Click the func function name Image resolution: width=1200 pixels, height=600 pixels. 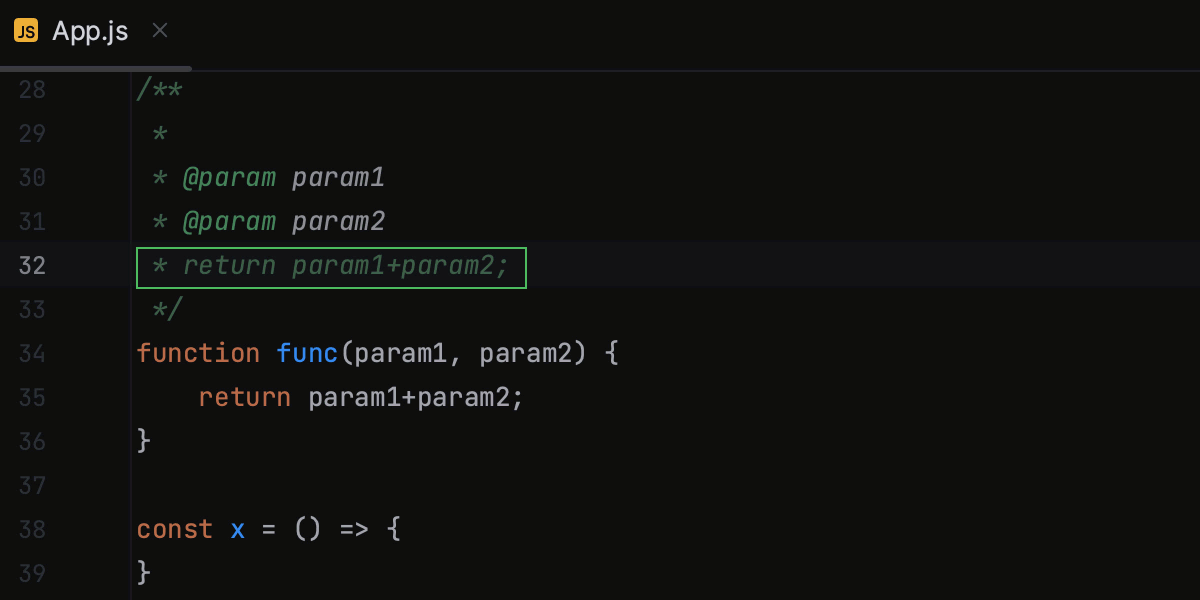pyautogui.click(x=308, y=354)
